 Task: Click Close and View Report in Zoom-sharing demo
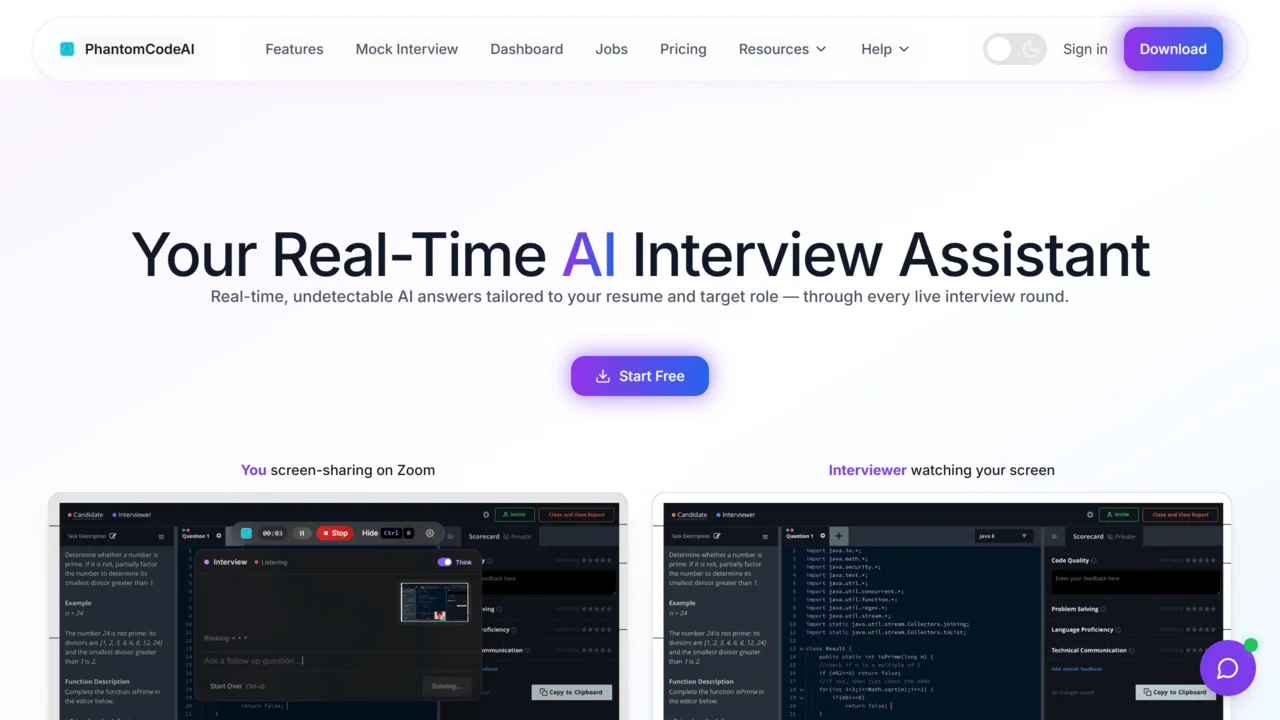tap(577, 515)
